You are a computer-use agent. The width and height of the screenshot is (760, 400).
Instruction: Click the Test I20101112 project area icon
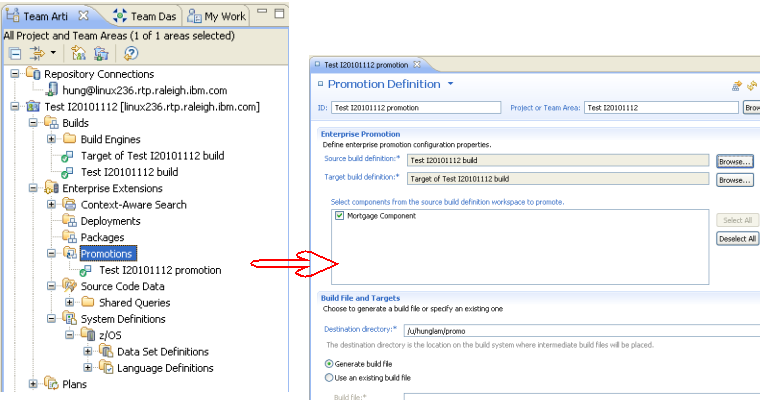point(33,106)
